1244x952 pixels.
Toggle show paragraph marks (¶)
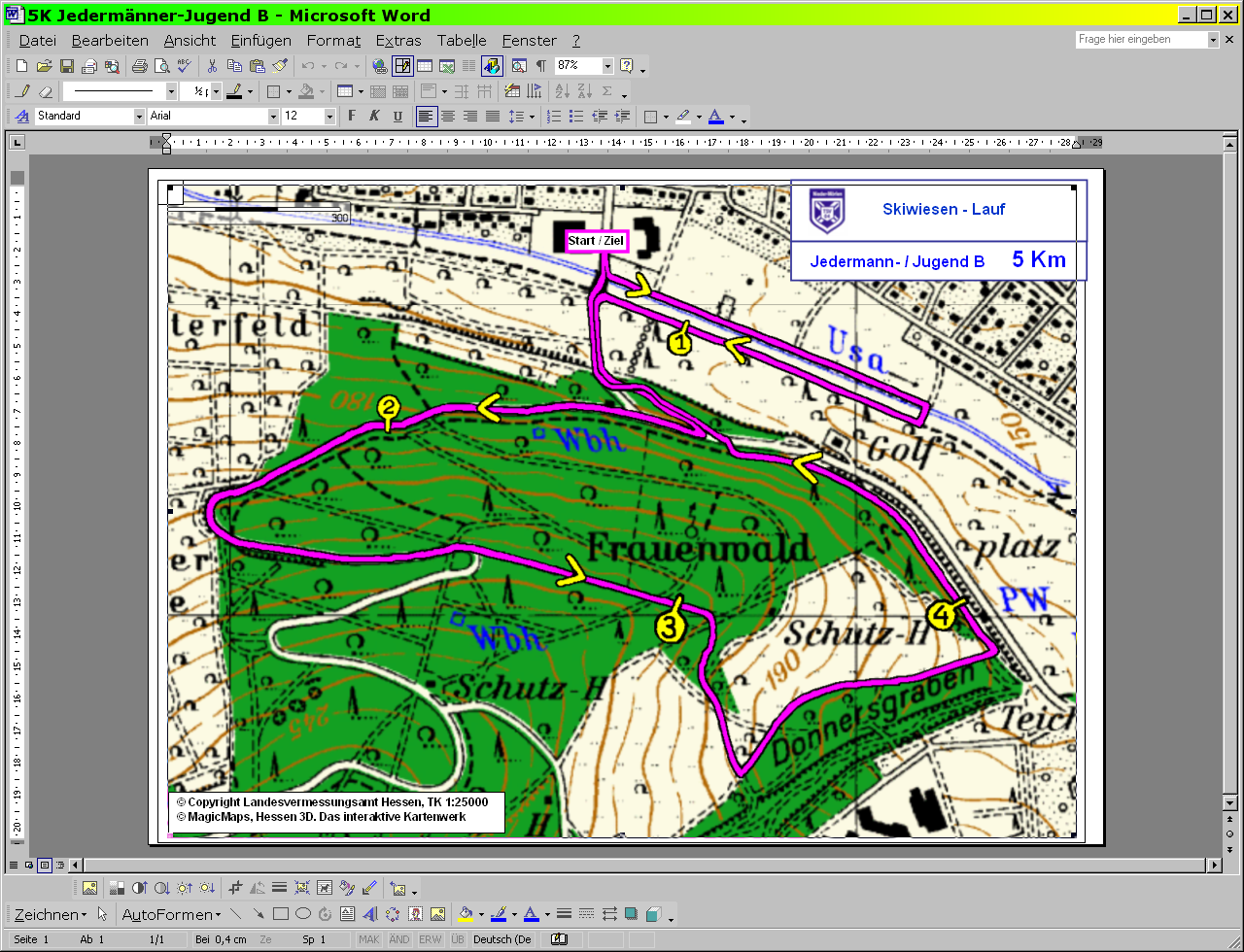[x=540, y=66]
